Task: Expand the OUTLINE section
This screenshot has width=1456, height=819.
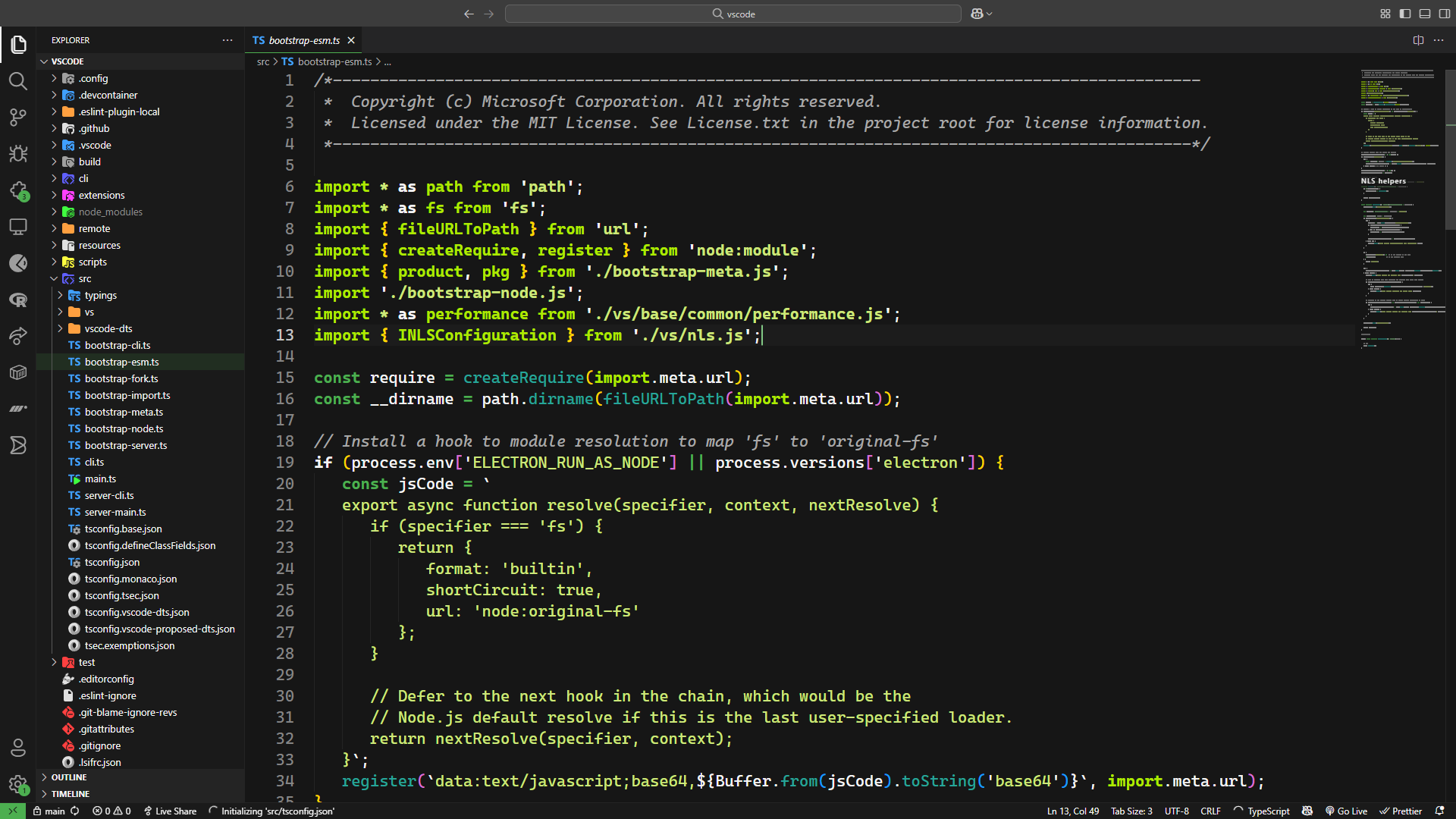Action: (69, 777)
